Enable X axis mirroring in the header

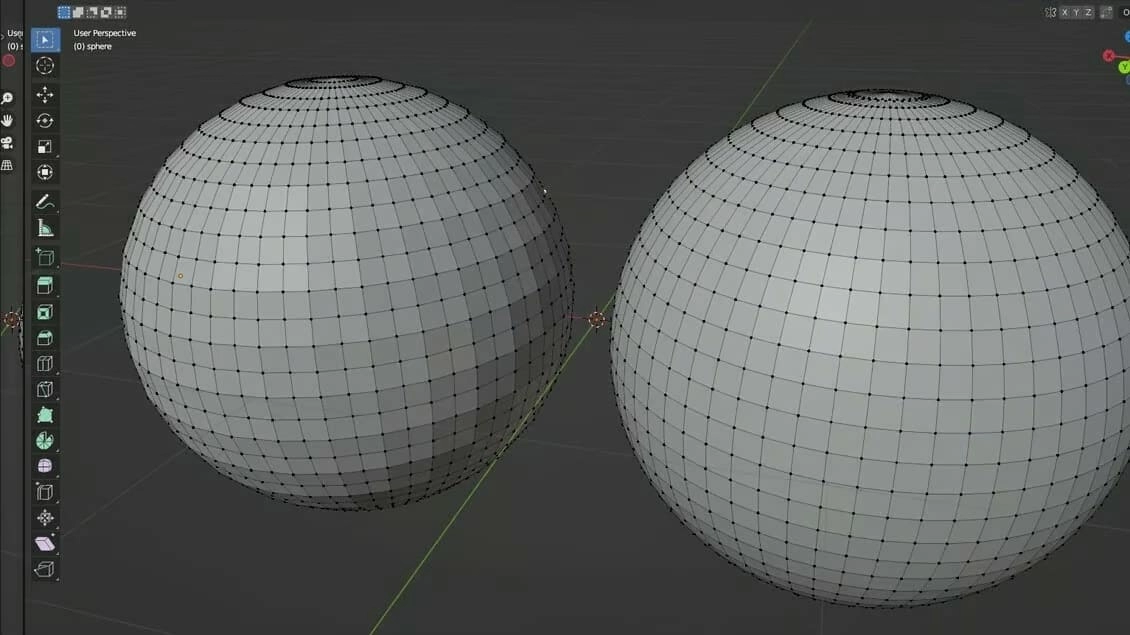tap(1065, 12)
